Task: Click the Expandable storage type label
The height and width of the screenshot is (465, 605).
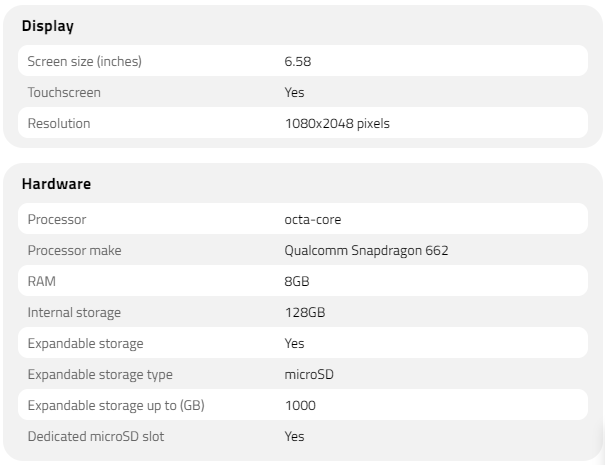Action: point(100,374)
